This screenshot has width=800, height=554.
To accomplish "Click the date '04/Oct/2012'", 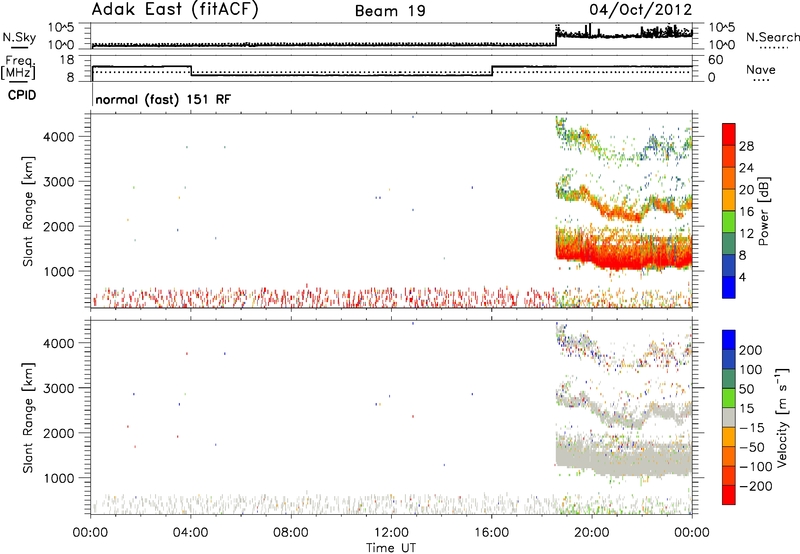I will coord(641,10).
